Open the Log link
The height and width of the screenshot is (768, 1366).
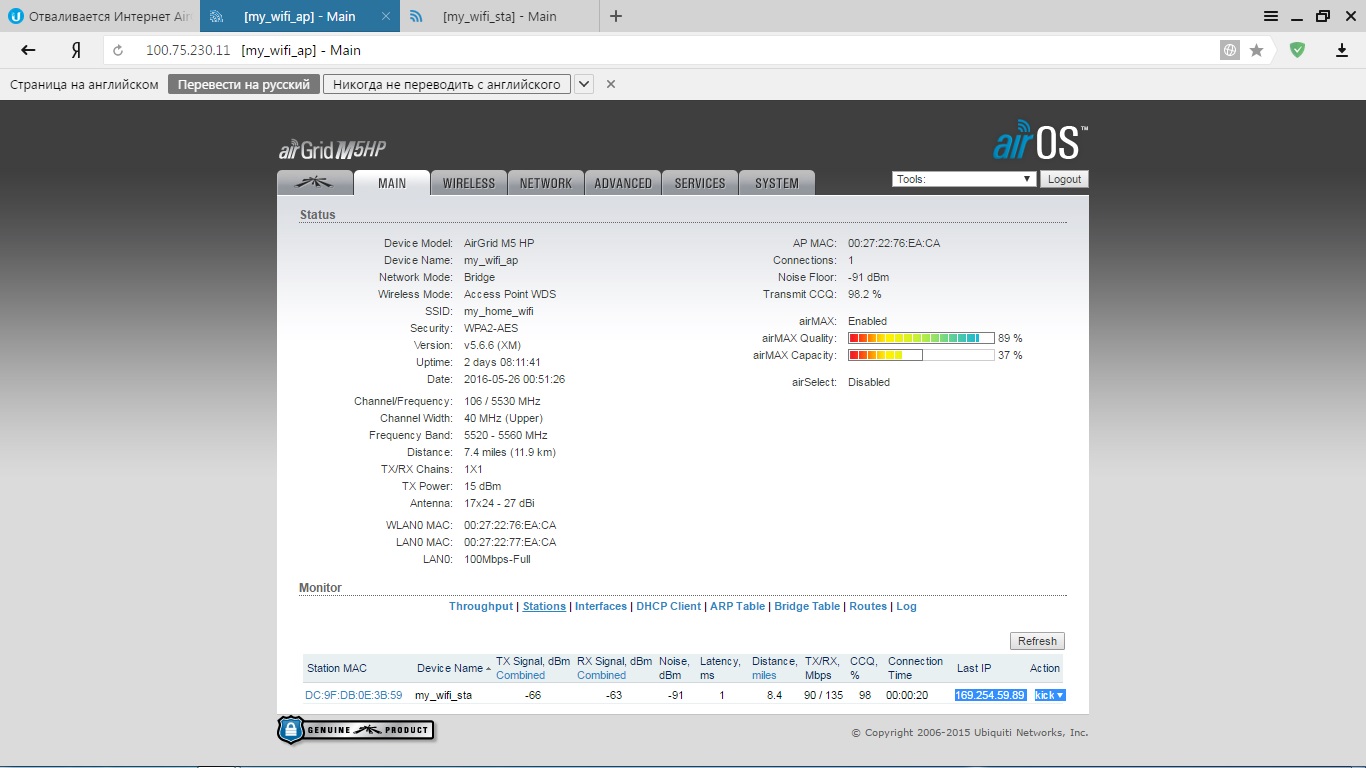tap(906, 606)
